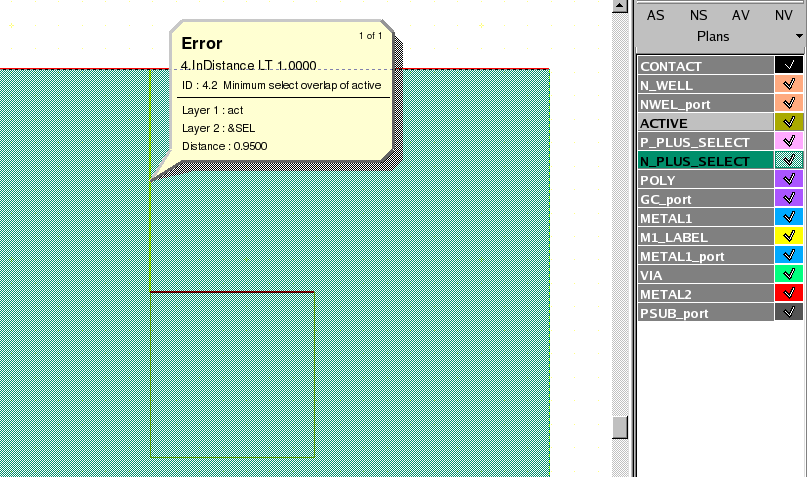807x477 pixels.
Task: Select the AS tab
Action: tap(655, 15)
